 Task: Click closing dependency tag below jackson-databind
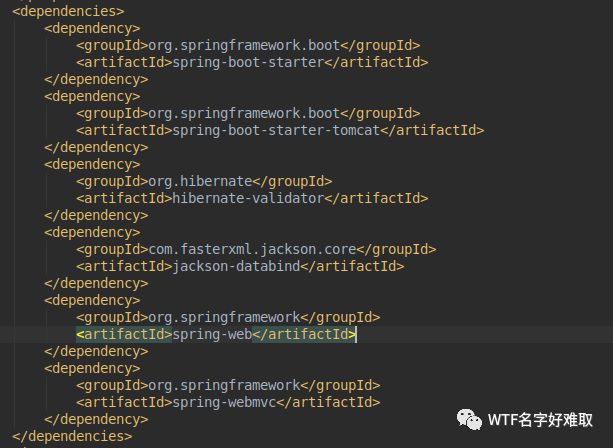[96, 283]
